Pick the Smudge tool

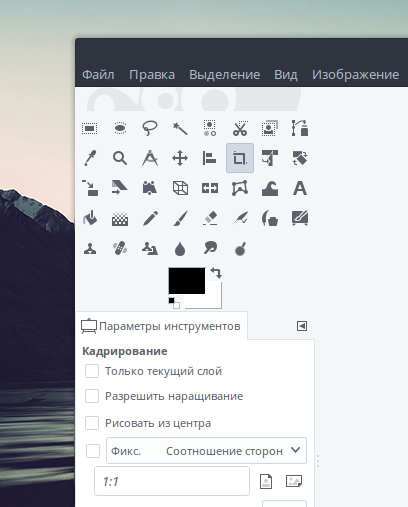pyautogui.click(x=210, y=248)
